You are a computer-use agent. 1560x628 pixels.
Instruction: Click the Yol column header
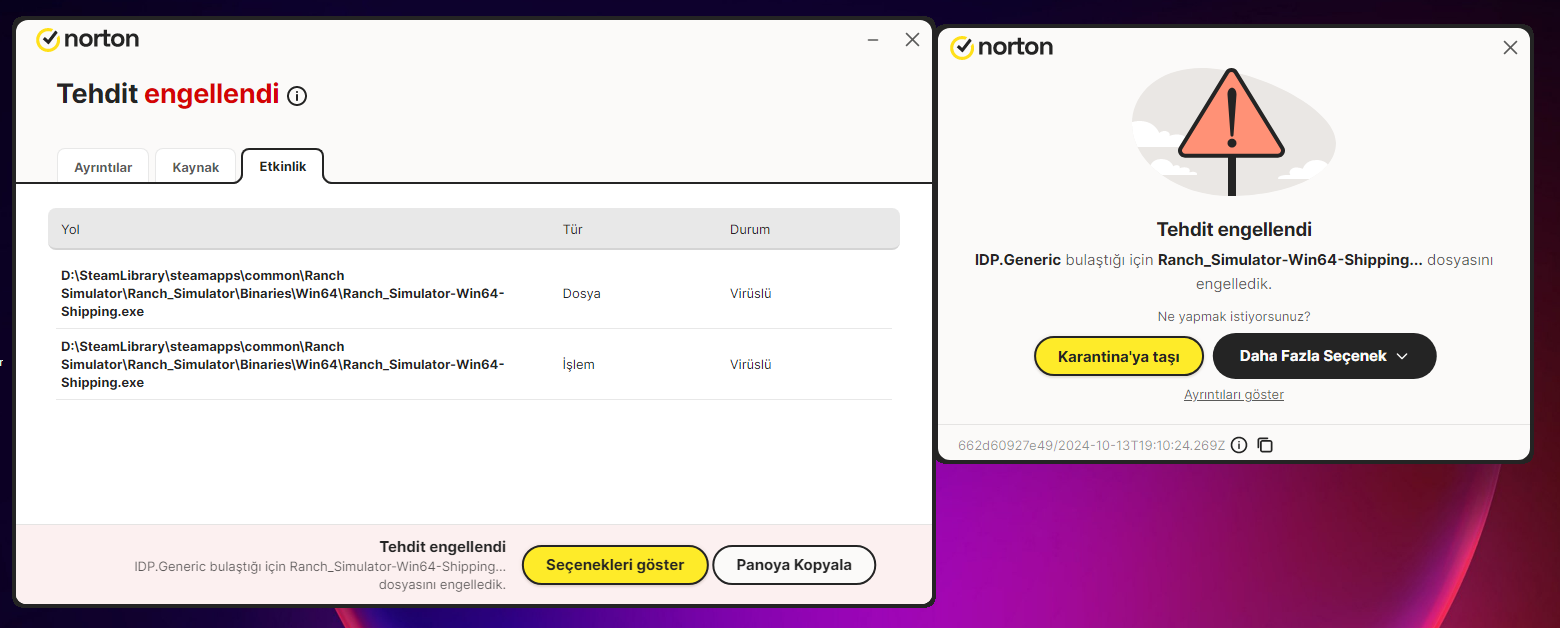70,229
